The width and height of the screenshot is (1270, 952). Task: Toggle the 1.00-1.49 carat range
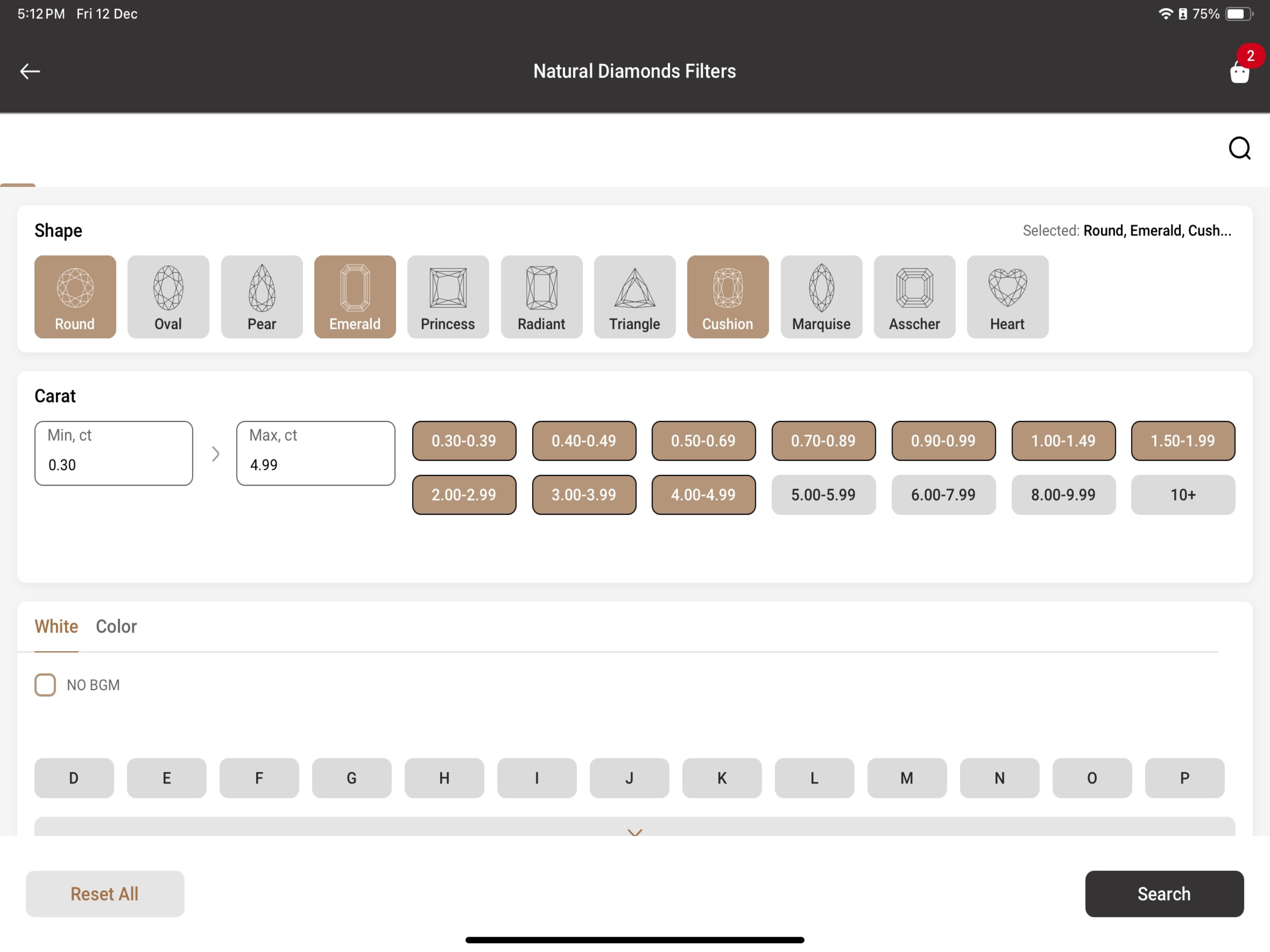(1063, 440)
